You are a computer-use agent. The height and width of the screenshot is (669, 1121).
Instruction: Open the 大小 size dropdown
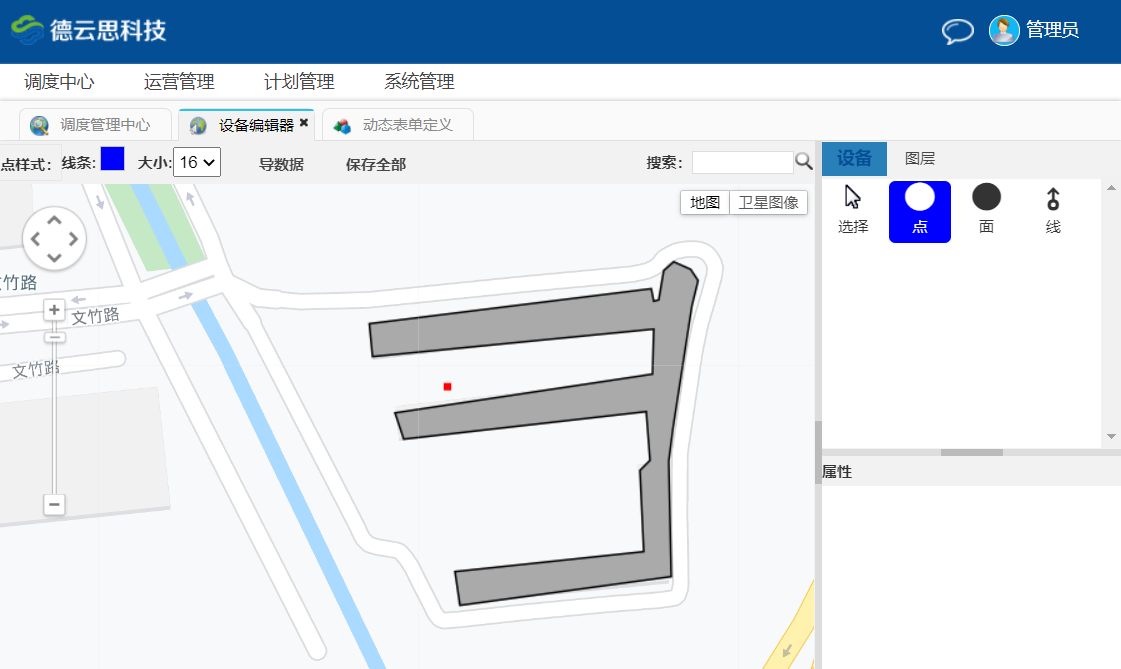(197, 162)
